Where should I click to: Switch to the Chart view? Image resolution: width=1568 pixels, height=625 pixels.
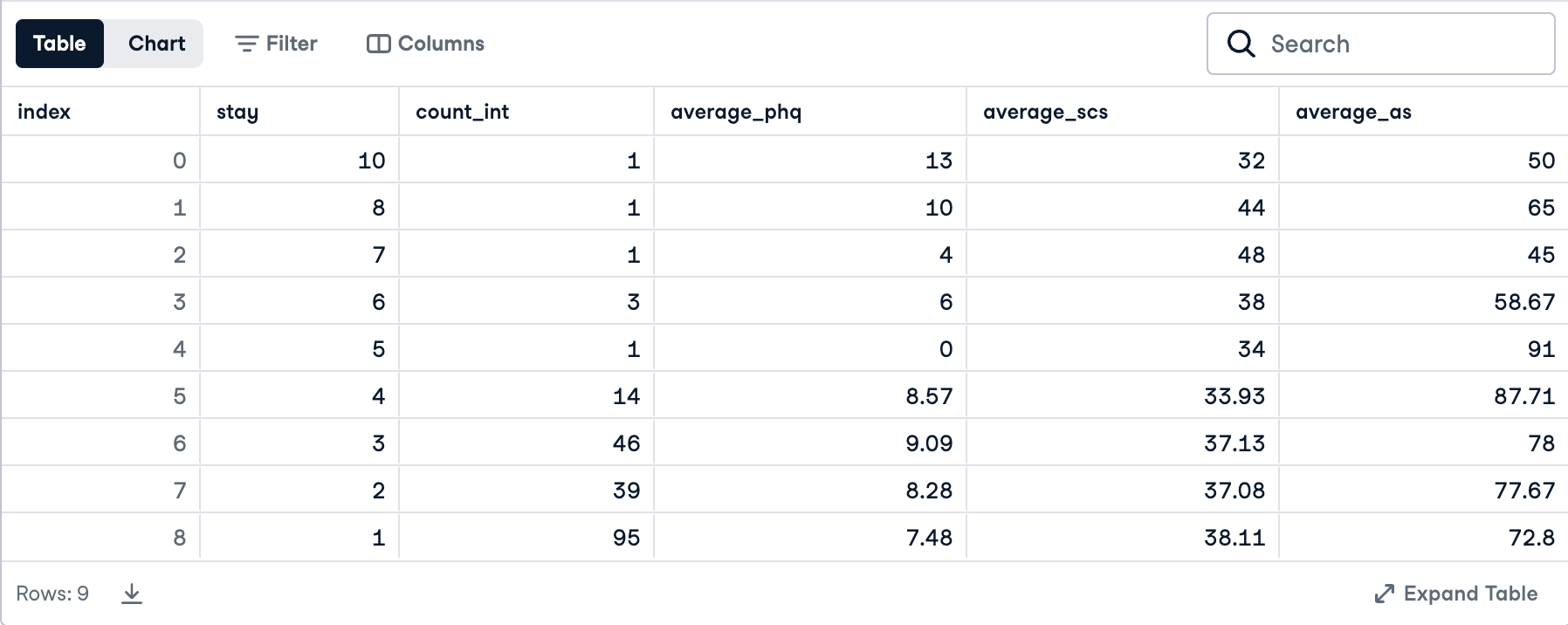pyautogui.click(x=156, y=44)
